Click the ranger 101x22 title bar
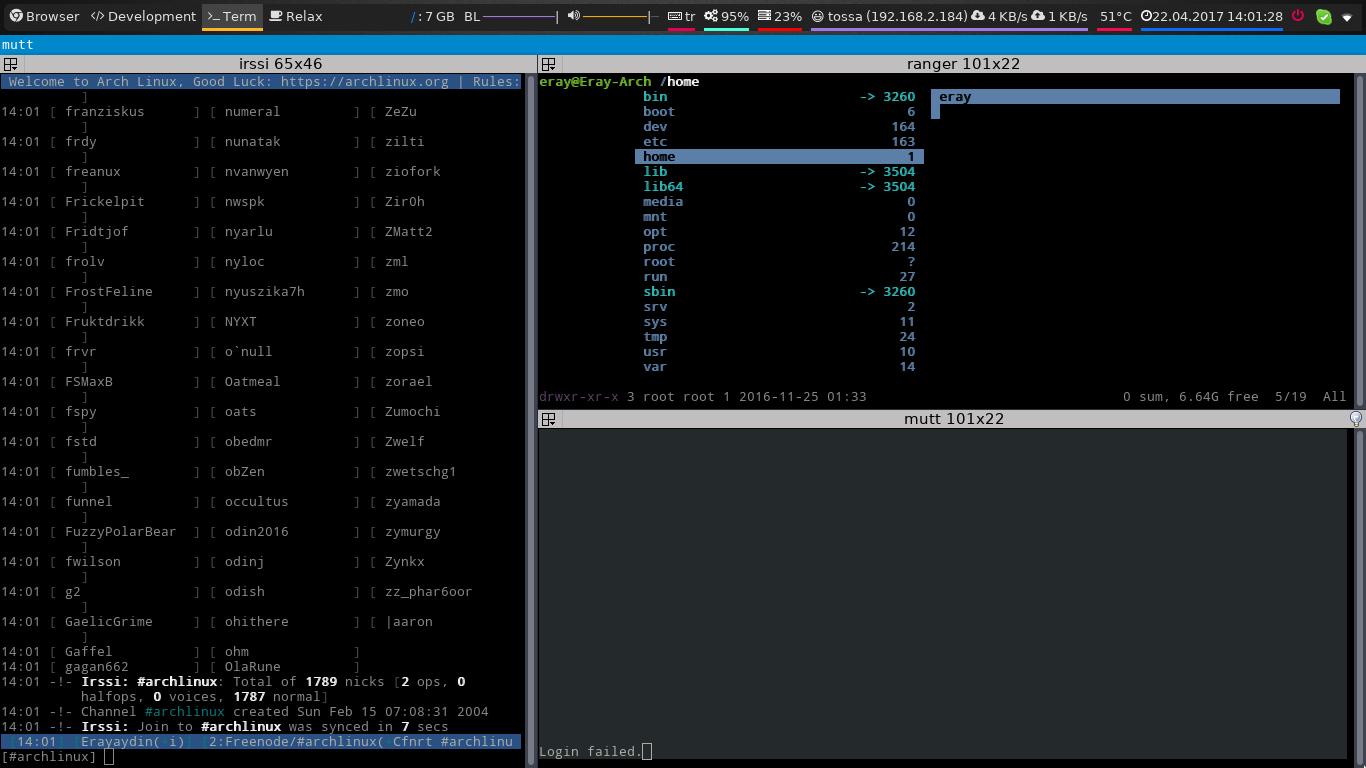 pyautogui.click(x=963, y=64)
